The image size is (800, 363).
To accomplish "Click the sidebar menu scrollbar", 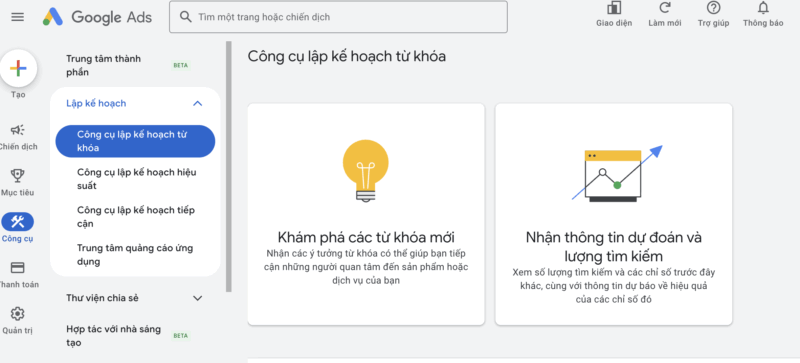I will pos(229,166).
